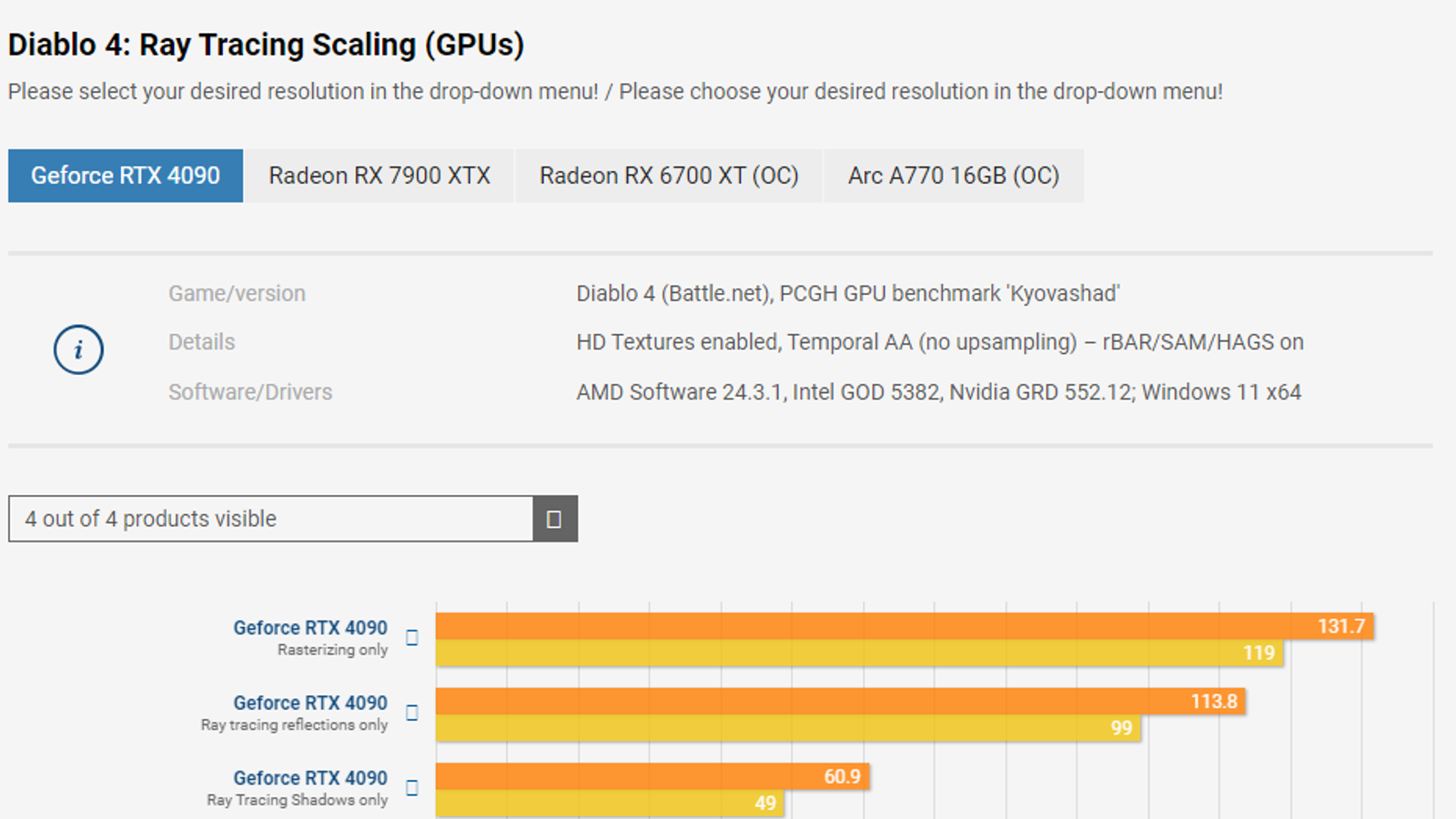This screenshot has height=819, width=1456.
Task: Click the circular info icon
Action: coord(78,349)
